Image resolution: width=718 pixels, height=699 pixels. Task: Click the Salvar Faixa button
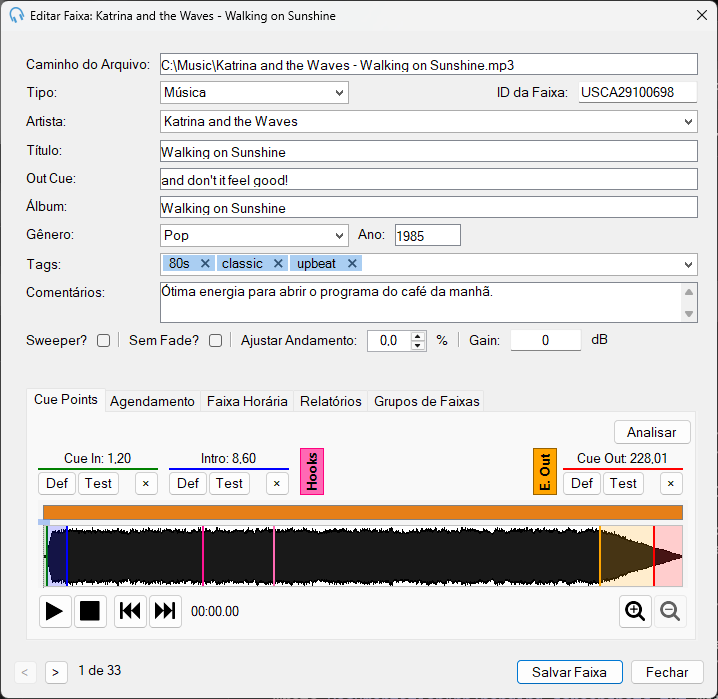click(570, 672)
